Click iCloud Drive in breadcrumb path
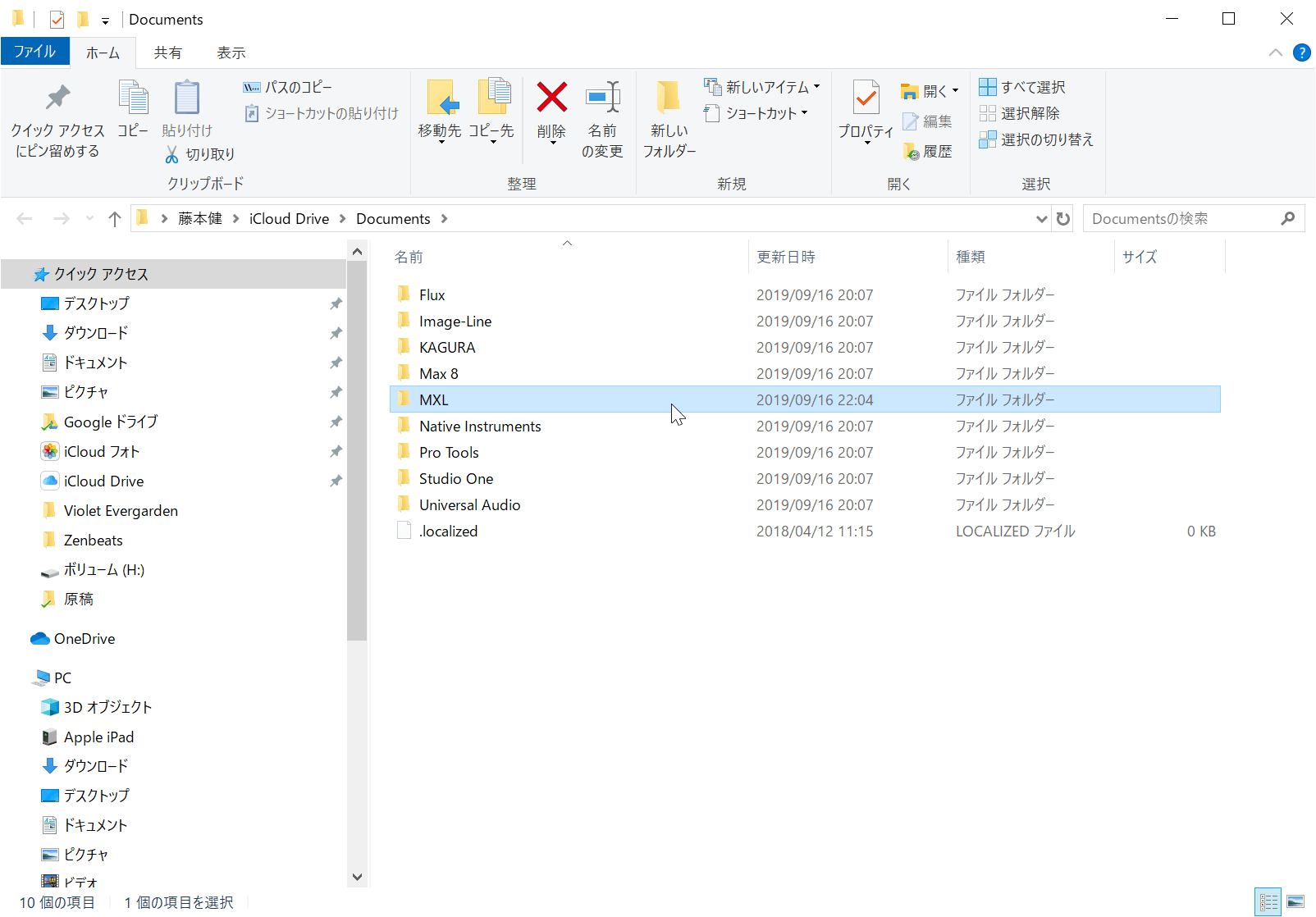1316x917 pixels. coord(289,219)
